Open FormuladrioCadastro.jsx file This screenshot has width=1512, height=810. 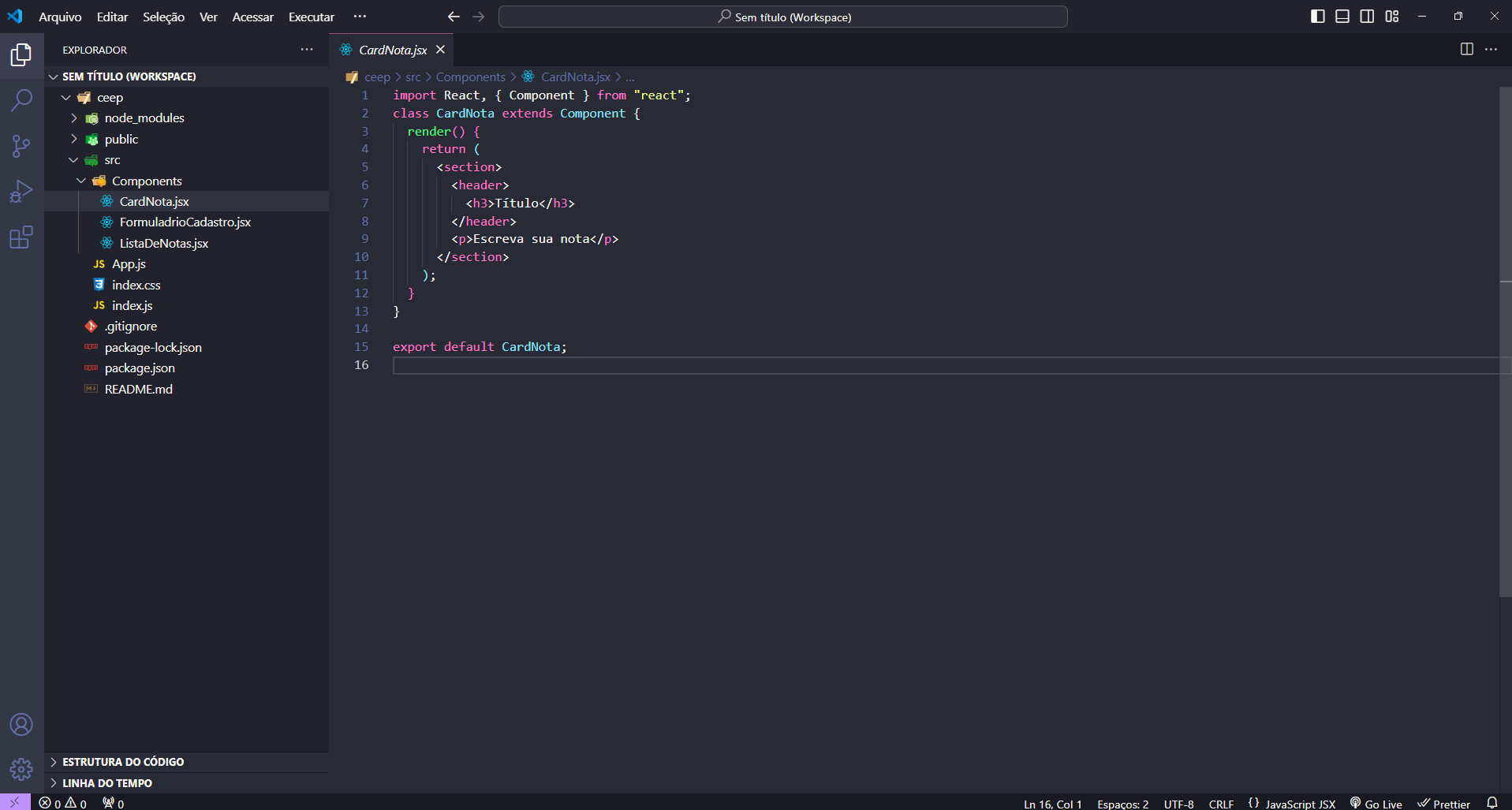coord(186,222)
